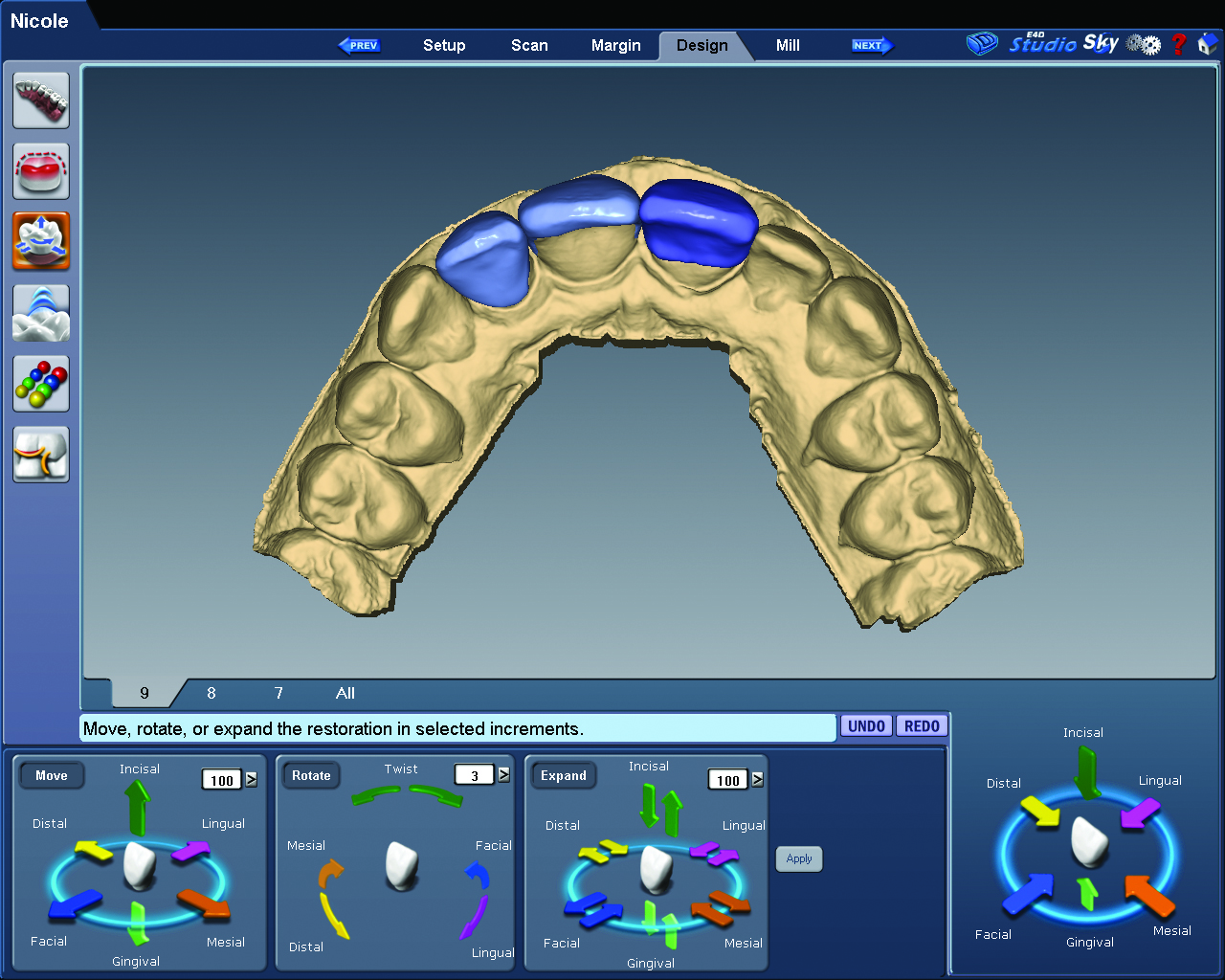Image resolution: width=1225 pixels, height=980 pixels.
Task: Open settings via the gears icon
Action: [x=1143, y=44]
